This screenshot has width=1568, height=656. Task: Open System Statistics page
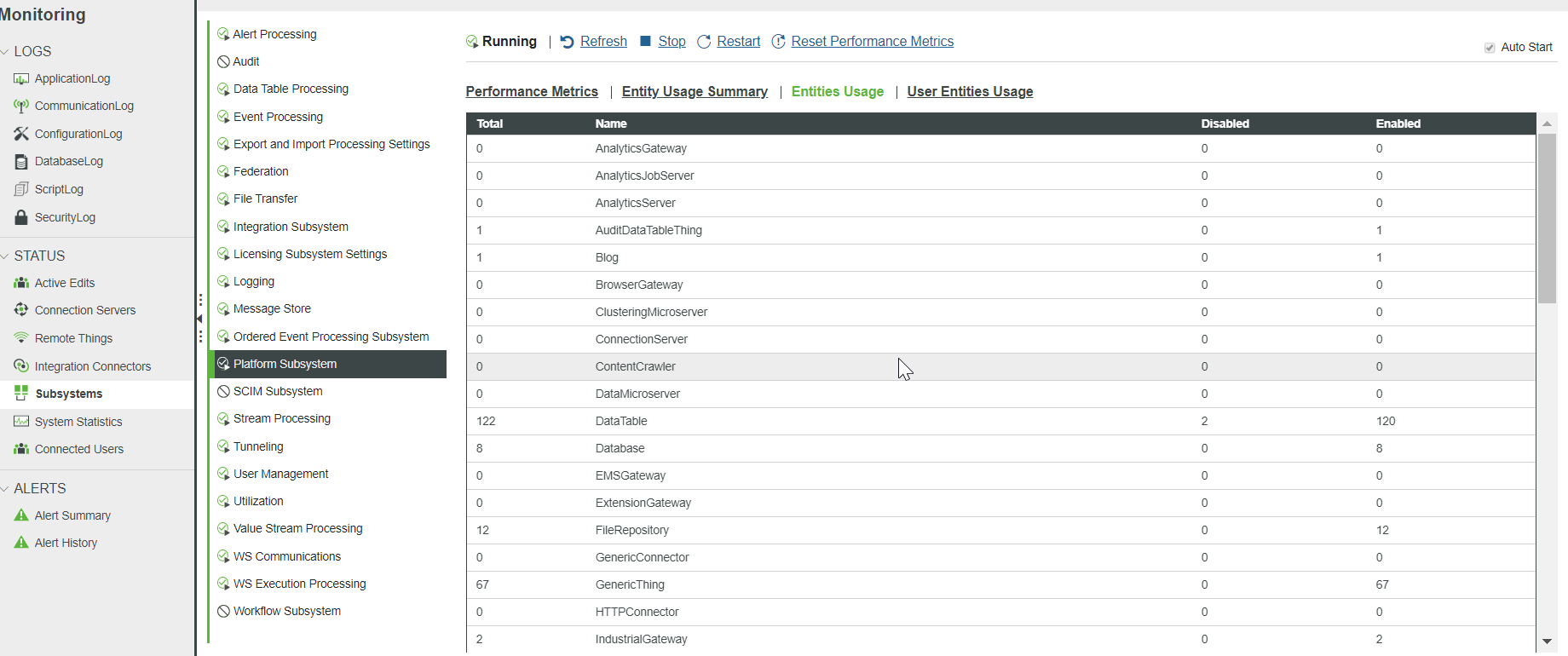tap(78, 422)
